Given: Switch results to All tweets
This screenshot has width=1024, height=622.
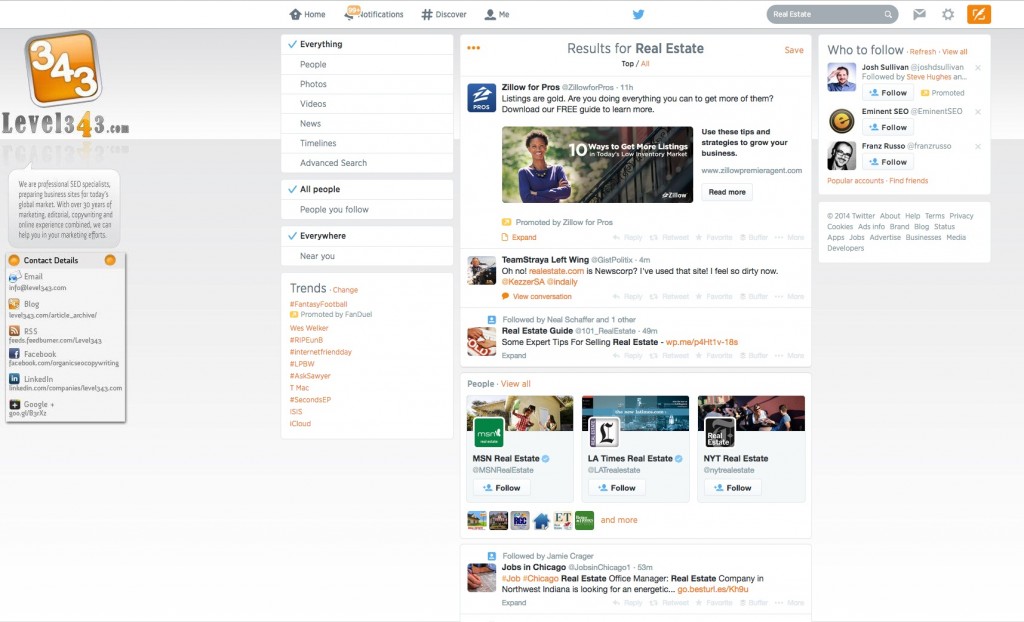Looking at the screenshot, I should [645, 64].
